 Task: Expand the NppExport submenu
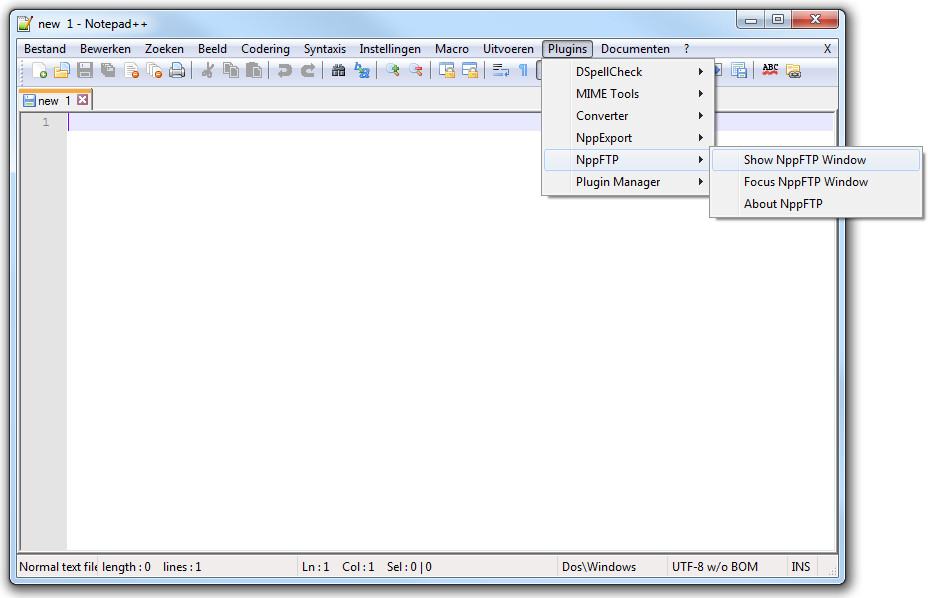(628, 137)
